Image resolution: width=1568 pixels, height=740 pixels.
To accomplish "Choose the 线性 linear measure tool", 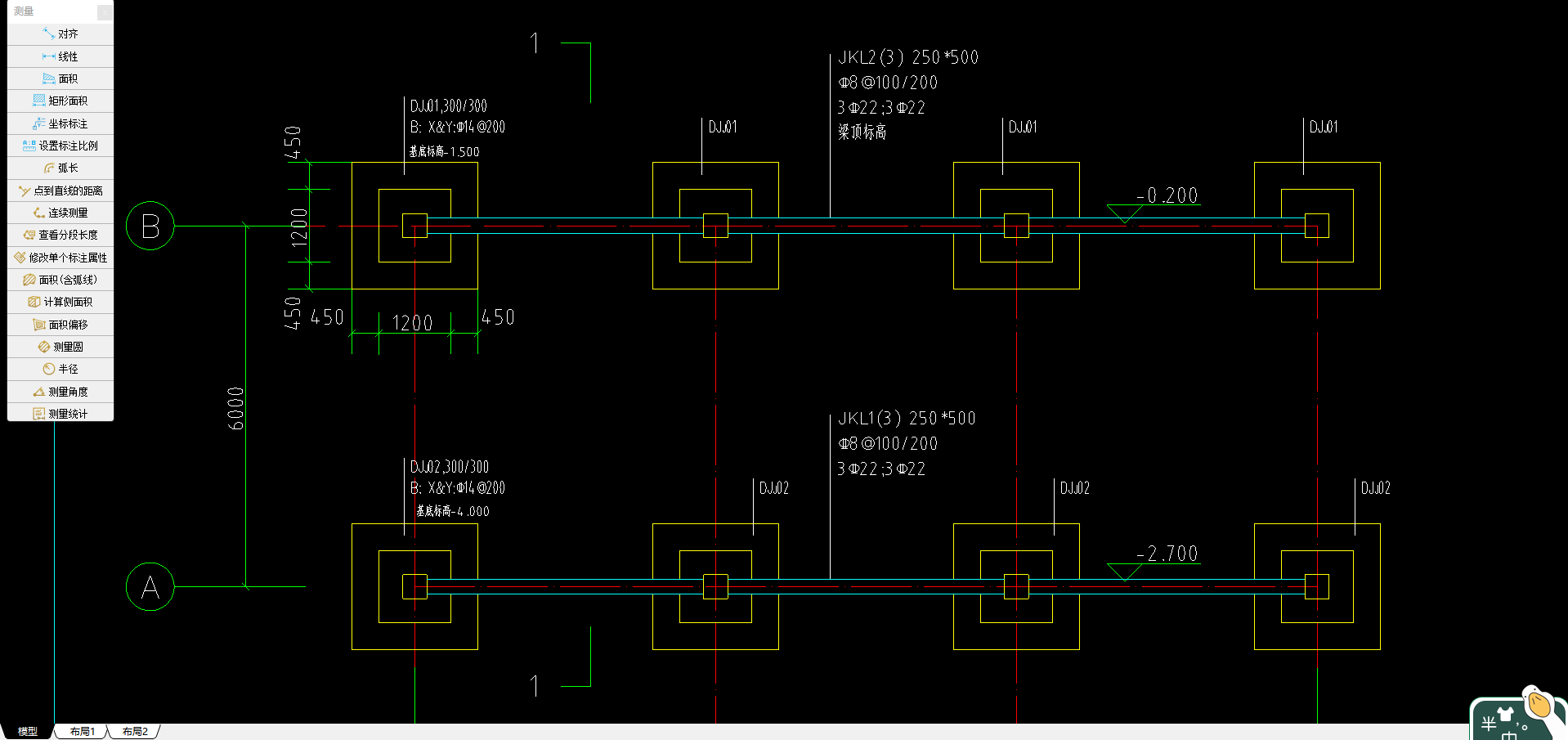I will (x=60, y=56).
